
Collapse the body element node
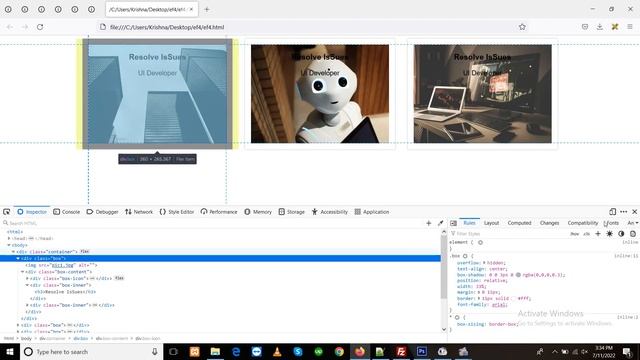coord(9,245)
